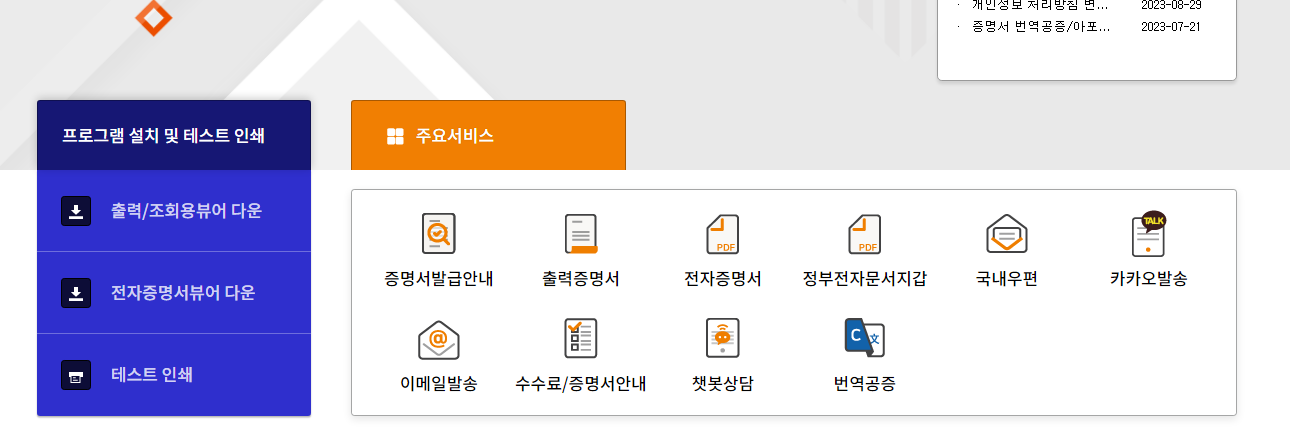Image resolution: width=1290 pixels, height=444 pixels.
Task: Open the 정부전자문서지갑 PDF icon
Action: (864, 234)
